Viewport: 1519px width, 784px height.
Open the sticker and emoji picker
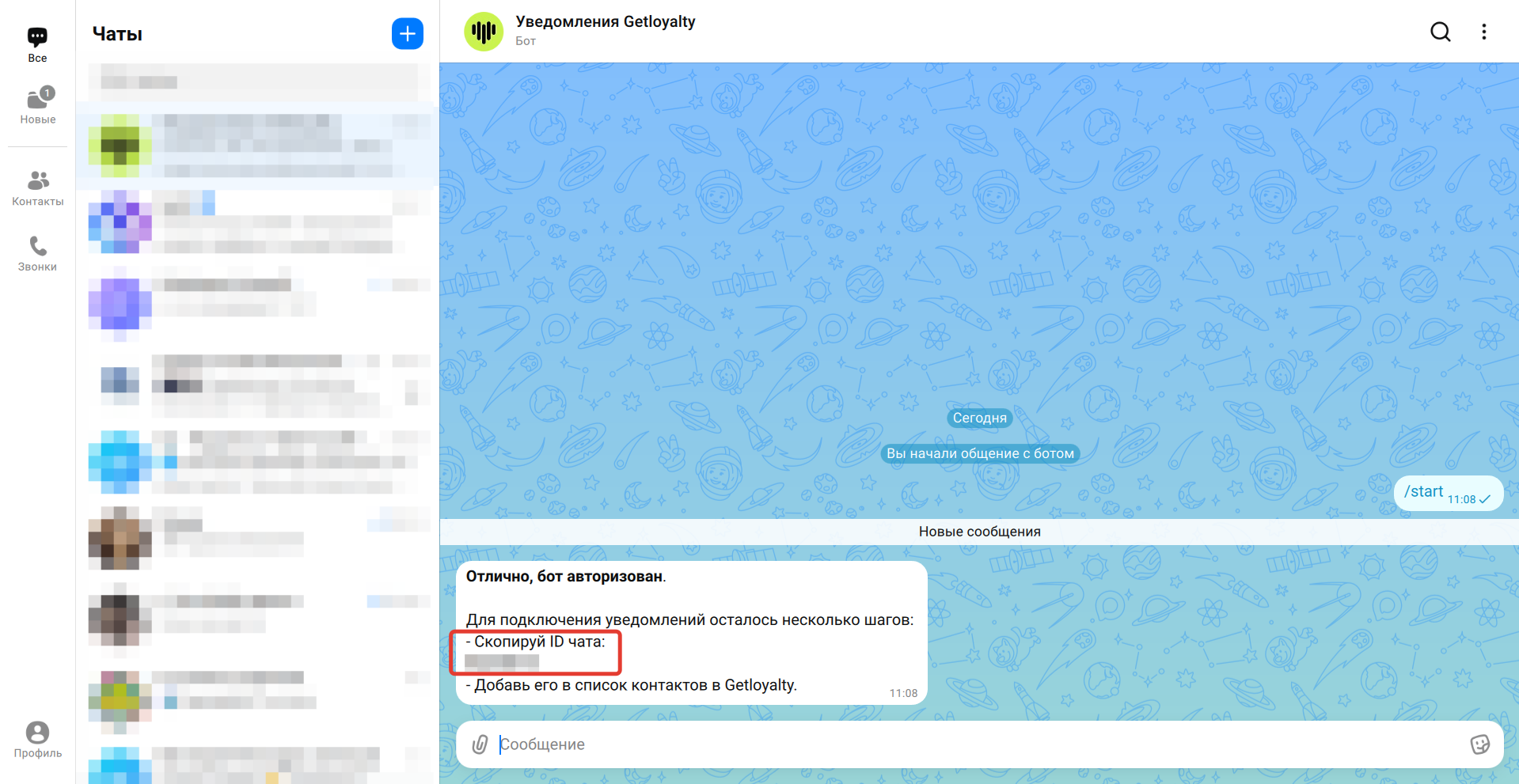(1479, 744)
